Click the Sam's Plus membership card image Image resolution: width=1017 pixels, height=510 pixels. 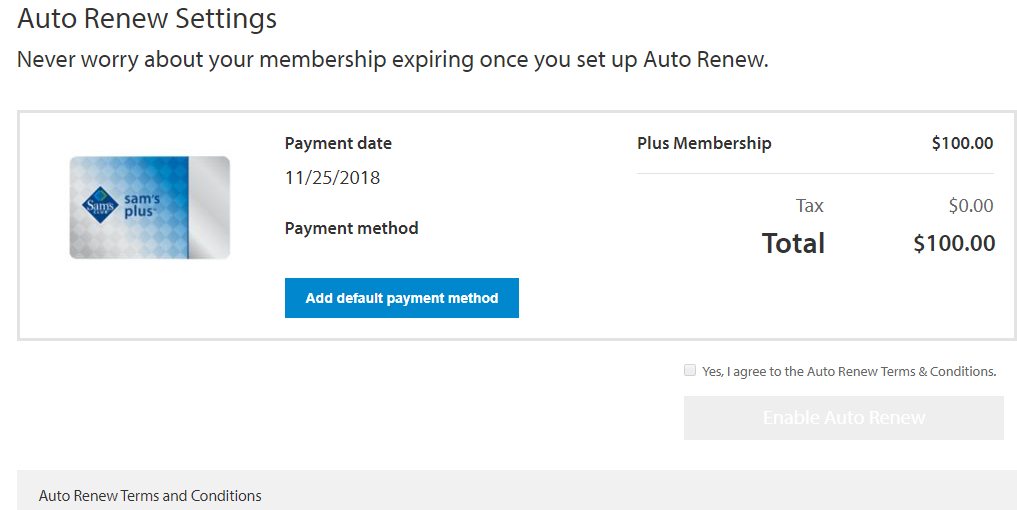point(149,208)
